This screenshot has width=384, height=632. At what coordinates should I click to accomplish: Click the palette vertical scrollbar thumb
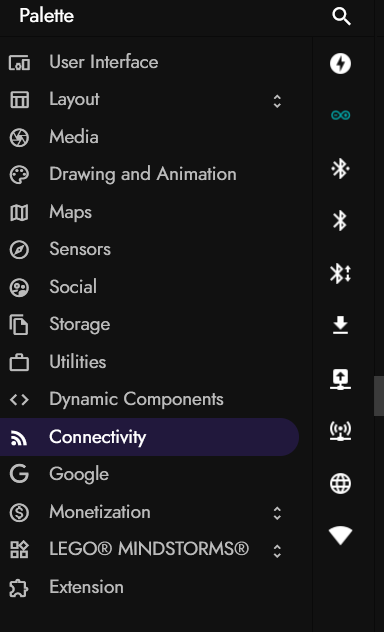pyautogui.click(x=379, y=396)
